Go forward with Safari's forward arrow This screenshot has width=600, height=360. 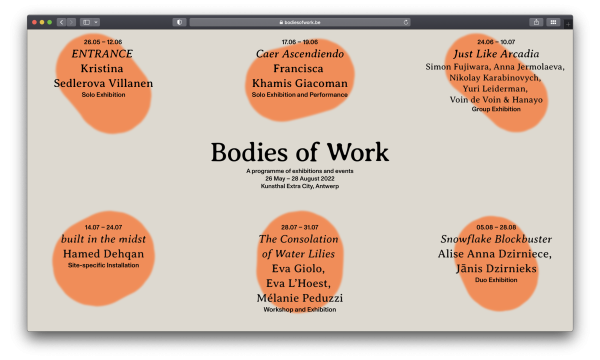coord(71,22)
